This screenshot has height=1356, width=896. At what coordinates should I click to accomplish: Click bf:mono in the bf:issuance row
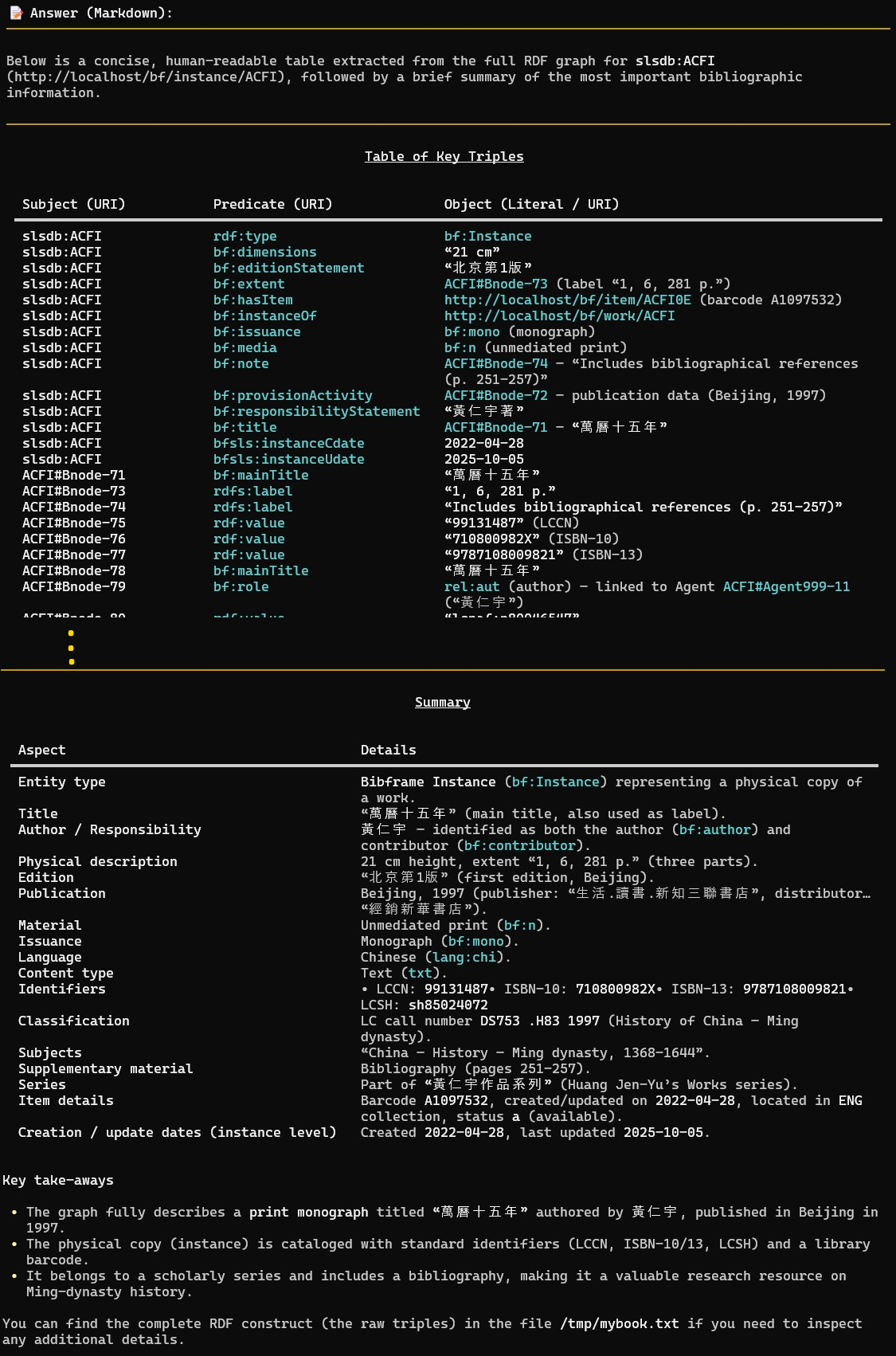[x=471, y=331]
